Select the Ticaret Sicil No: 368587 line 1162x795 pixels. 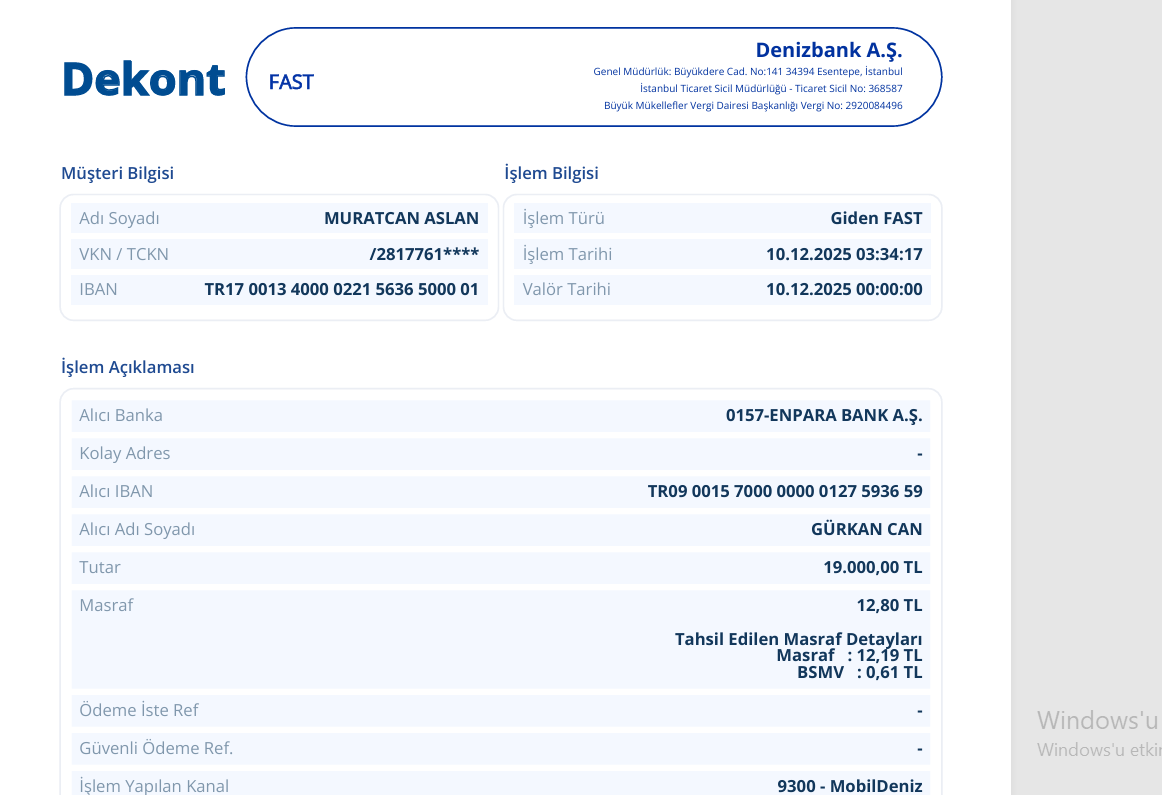pyautogui.click(x=771, y=88)
